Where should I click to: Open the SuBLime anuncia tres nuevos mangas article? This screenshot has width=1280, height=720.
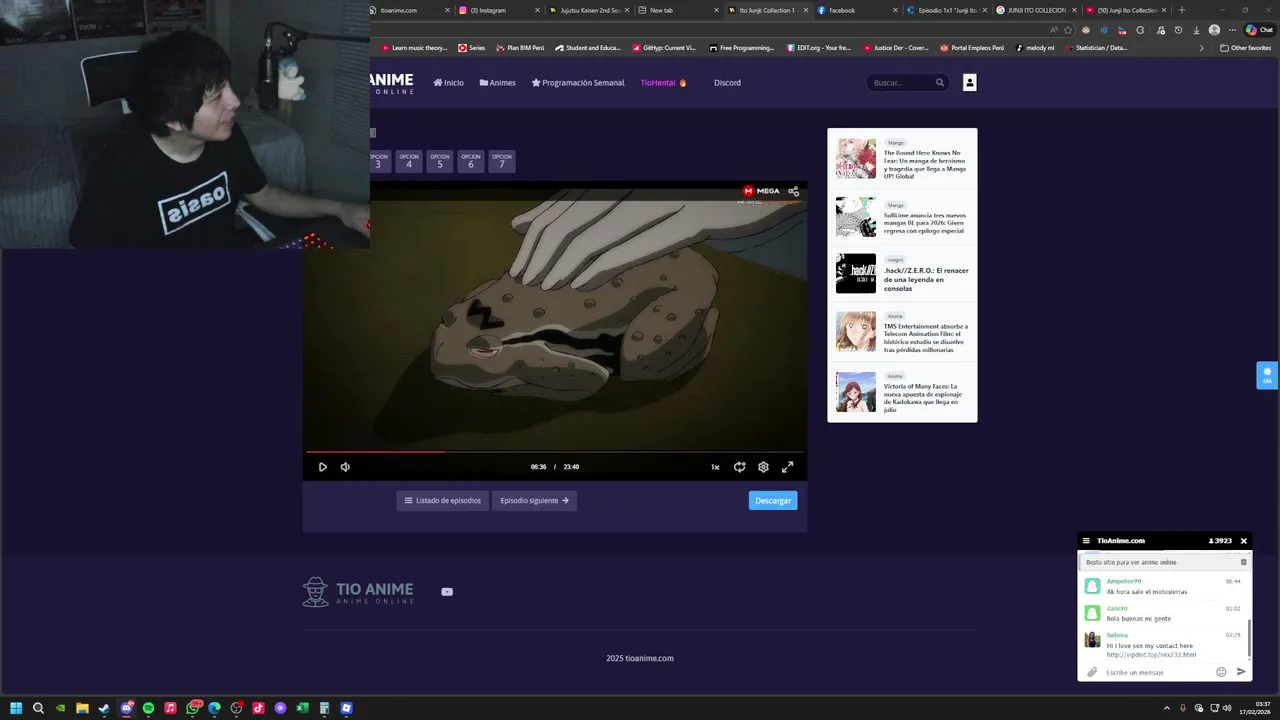(902, 216)
